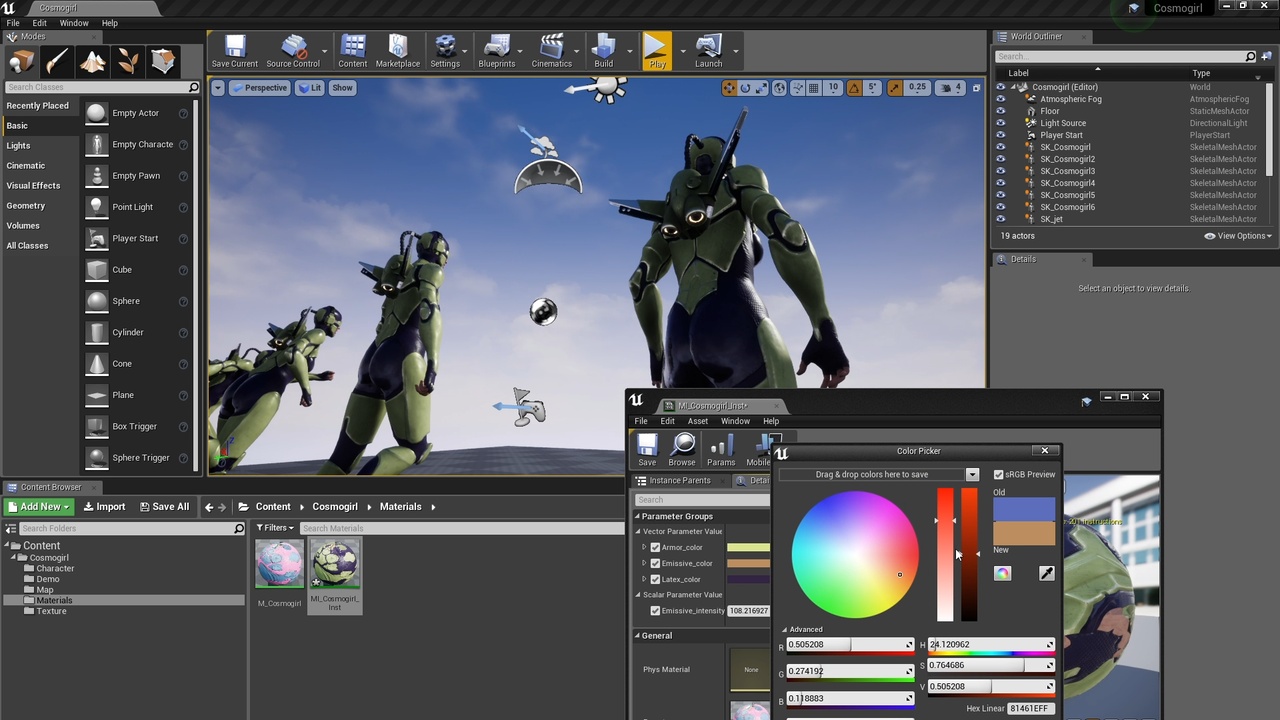Select the rotate gizmo tool in viewport
This screenshot has width=1280, height=720.
(745, 88)
